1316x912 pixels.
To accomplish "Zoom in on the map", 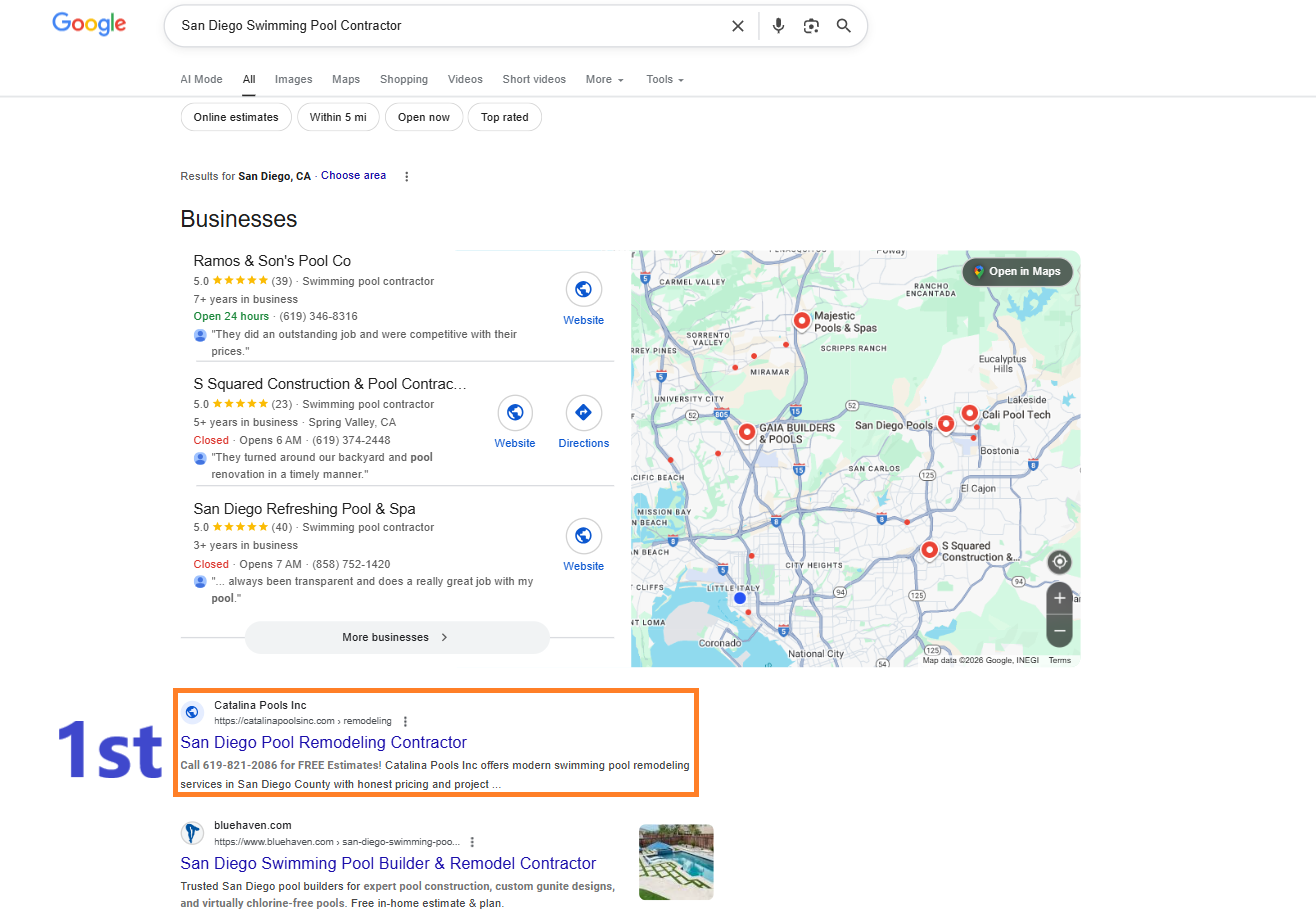I will click(x=1060, y=600).
